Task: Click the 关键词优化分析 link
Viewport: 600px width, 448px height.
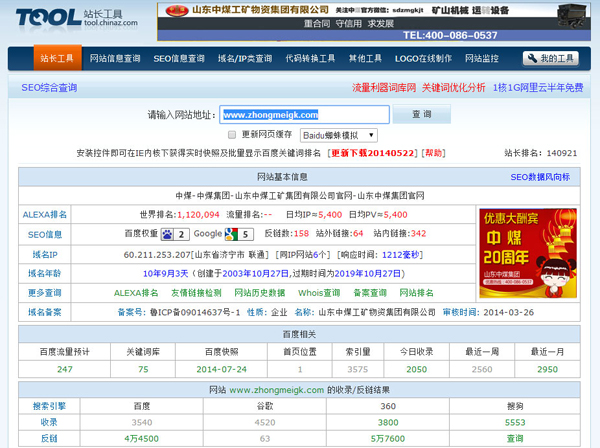Action: click(x=454, y=88)
